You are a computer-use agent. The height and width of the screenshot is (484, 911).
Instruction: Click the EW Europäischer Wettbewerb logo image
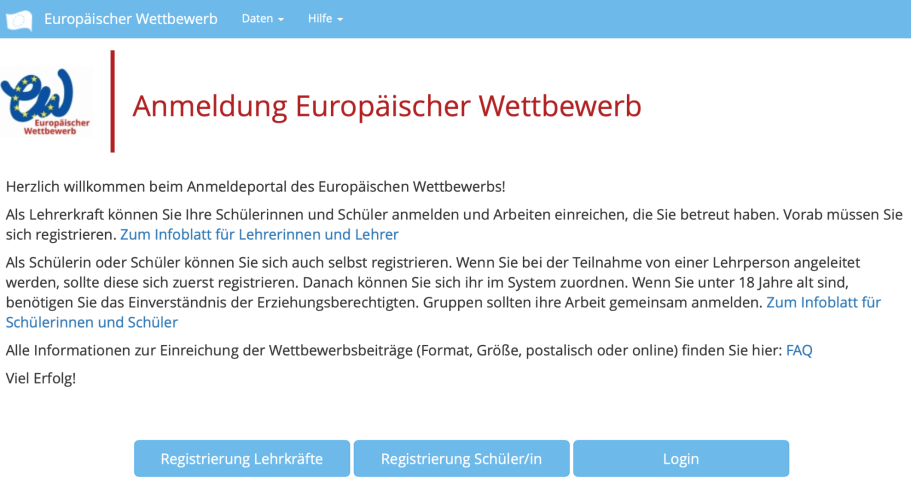(47, 103)
